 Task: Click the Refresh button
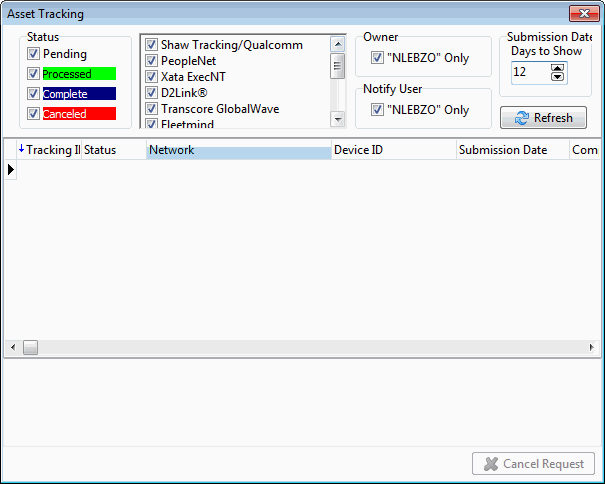pyautogui.click(x=543, y=117)
